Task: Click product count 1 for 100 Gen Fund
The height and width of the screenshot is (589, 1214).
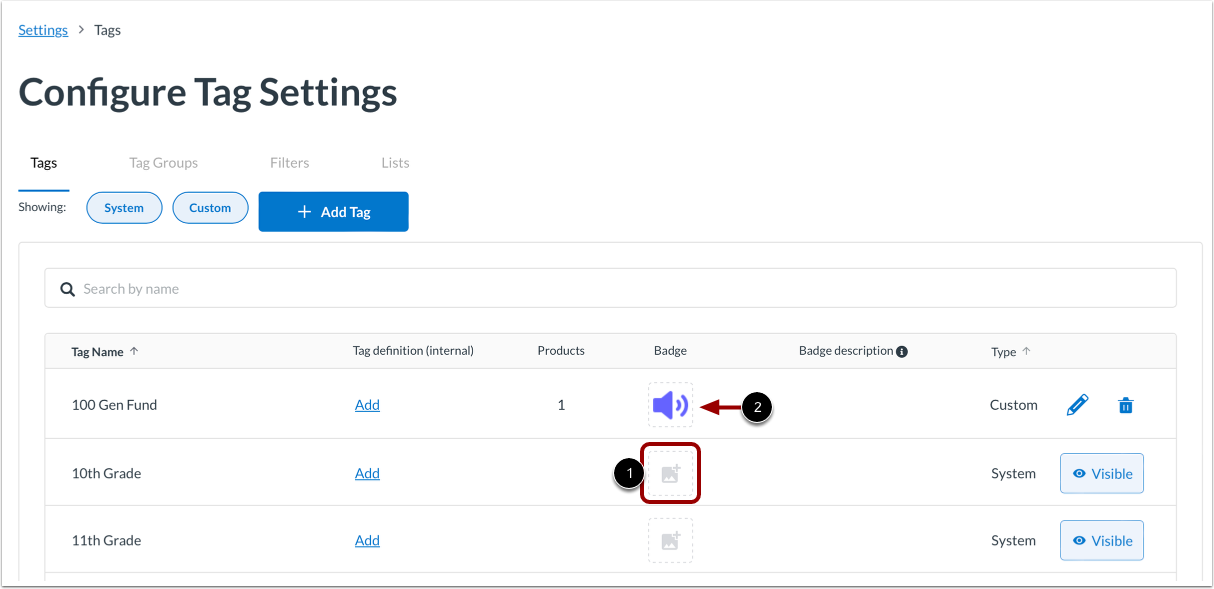Action: point(561,405)
